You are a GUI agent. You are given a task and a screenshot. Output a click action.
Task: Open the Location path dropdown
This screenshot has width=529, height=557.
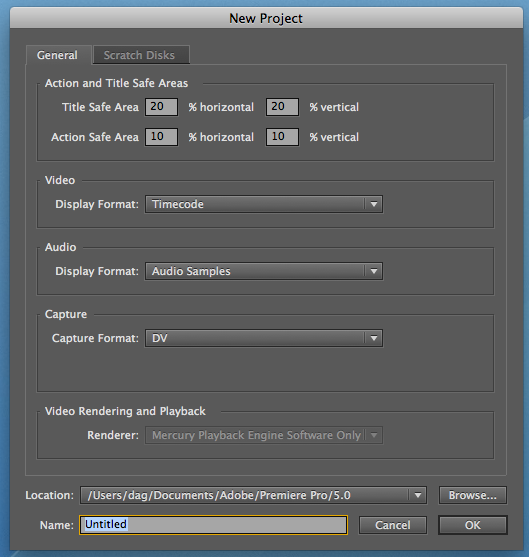[x=253, y=495]
